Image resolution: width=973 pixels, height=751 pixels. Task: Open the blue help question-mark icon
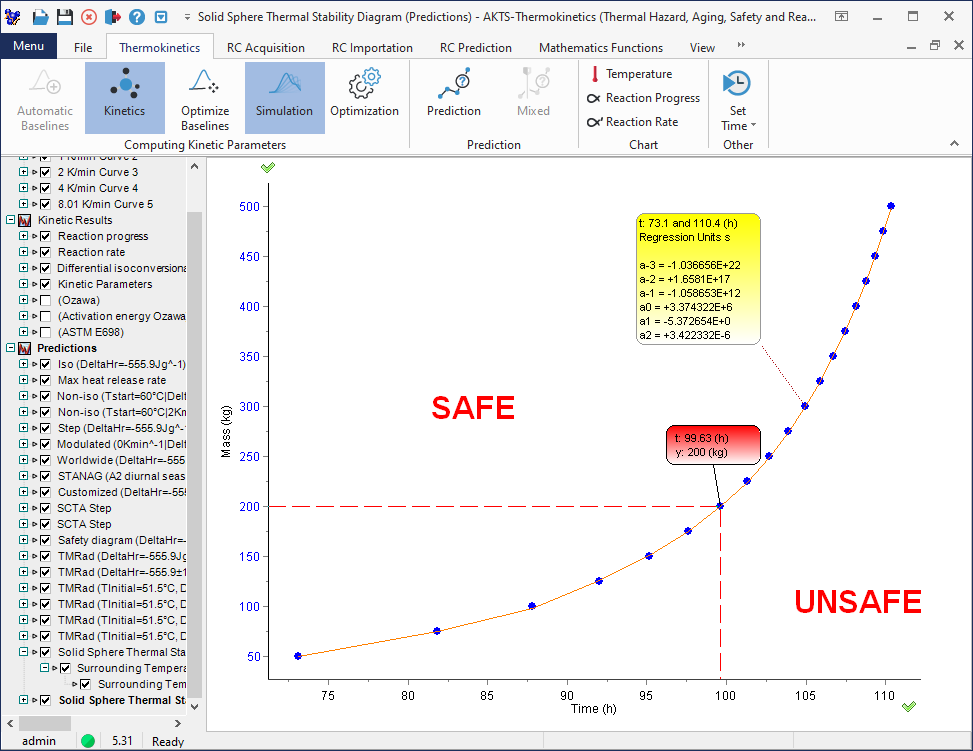click(x=137, y=17)
